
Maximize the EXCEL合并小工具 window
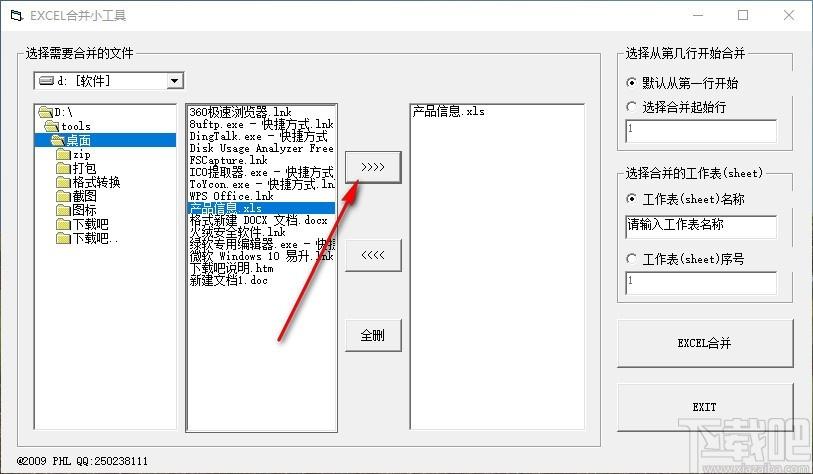(x=743, y=15)
